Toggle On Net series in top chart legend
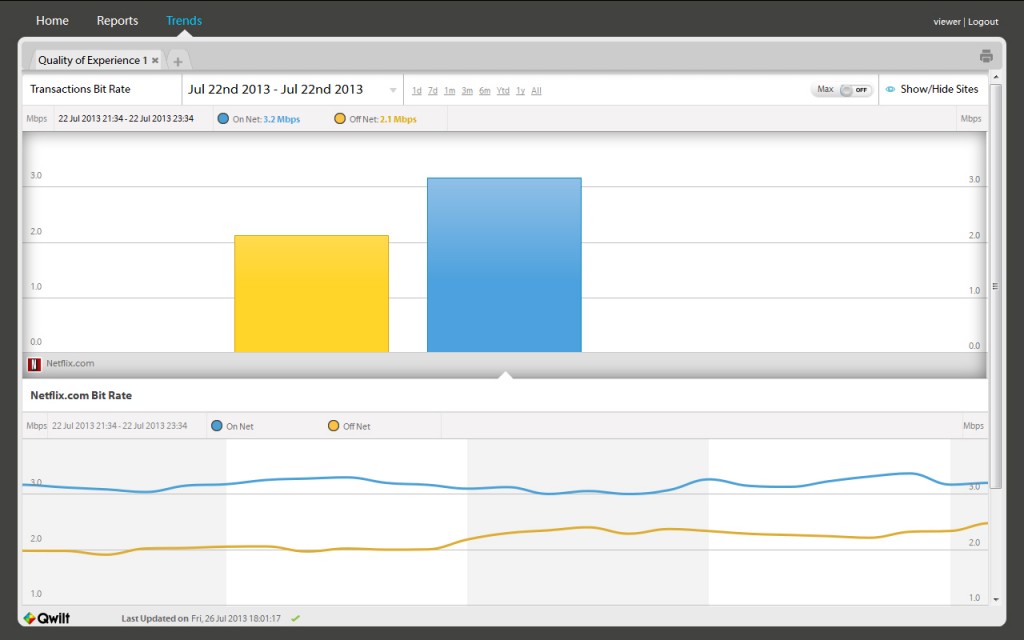The height and width of the screenshot is (640, 1024). tap(223, 119)
